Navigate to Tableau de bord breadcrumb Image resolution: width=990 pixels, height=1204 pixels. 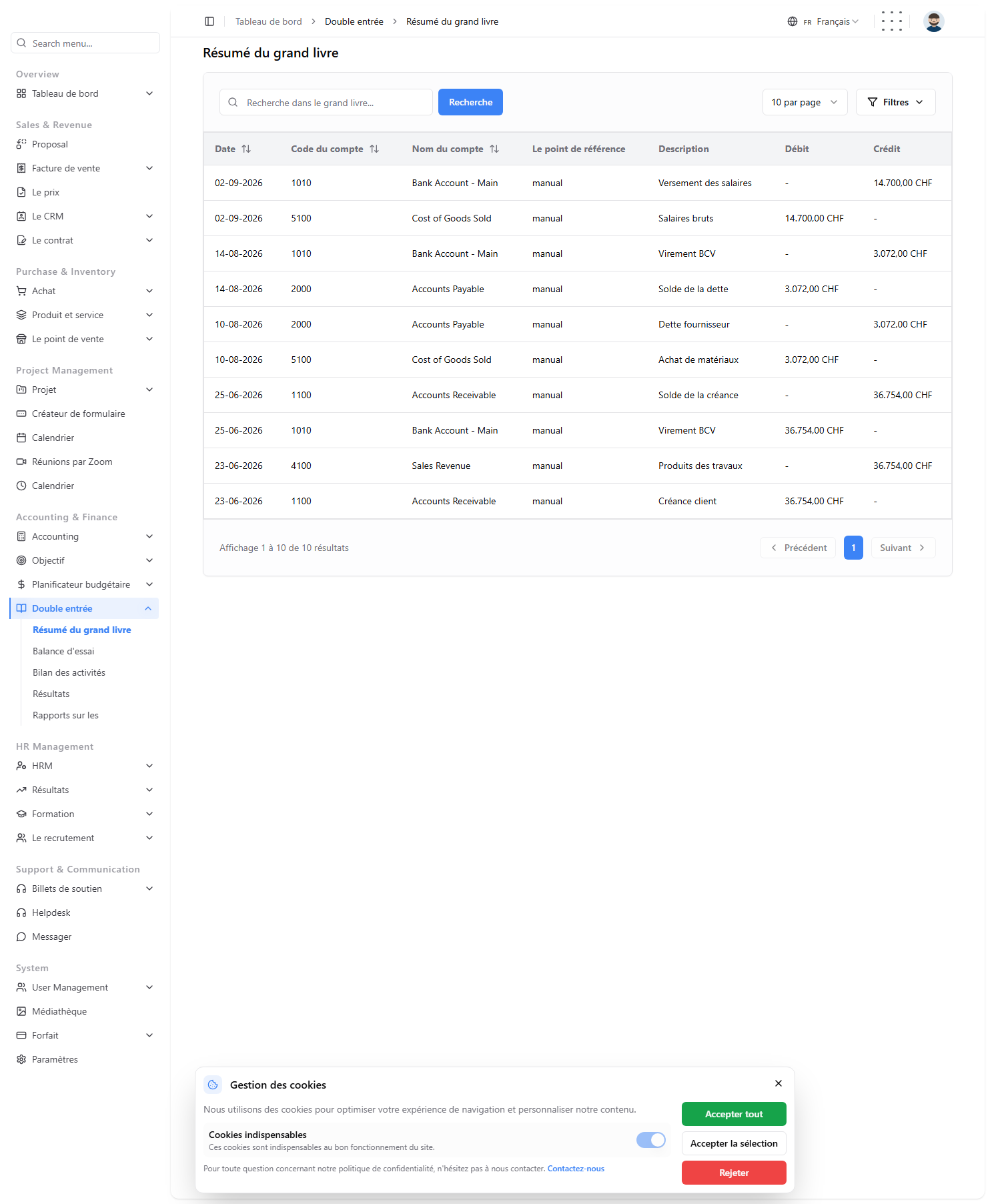[x=269, y=21]
